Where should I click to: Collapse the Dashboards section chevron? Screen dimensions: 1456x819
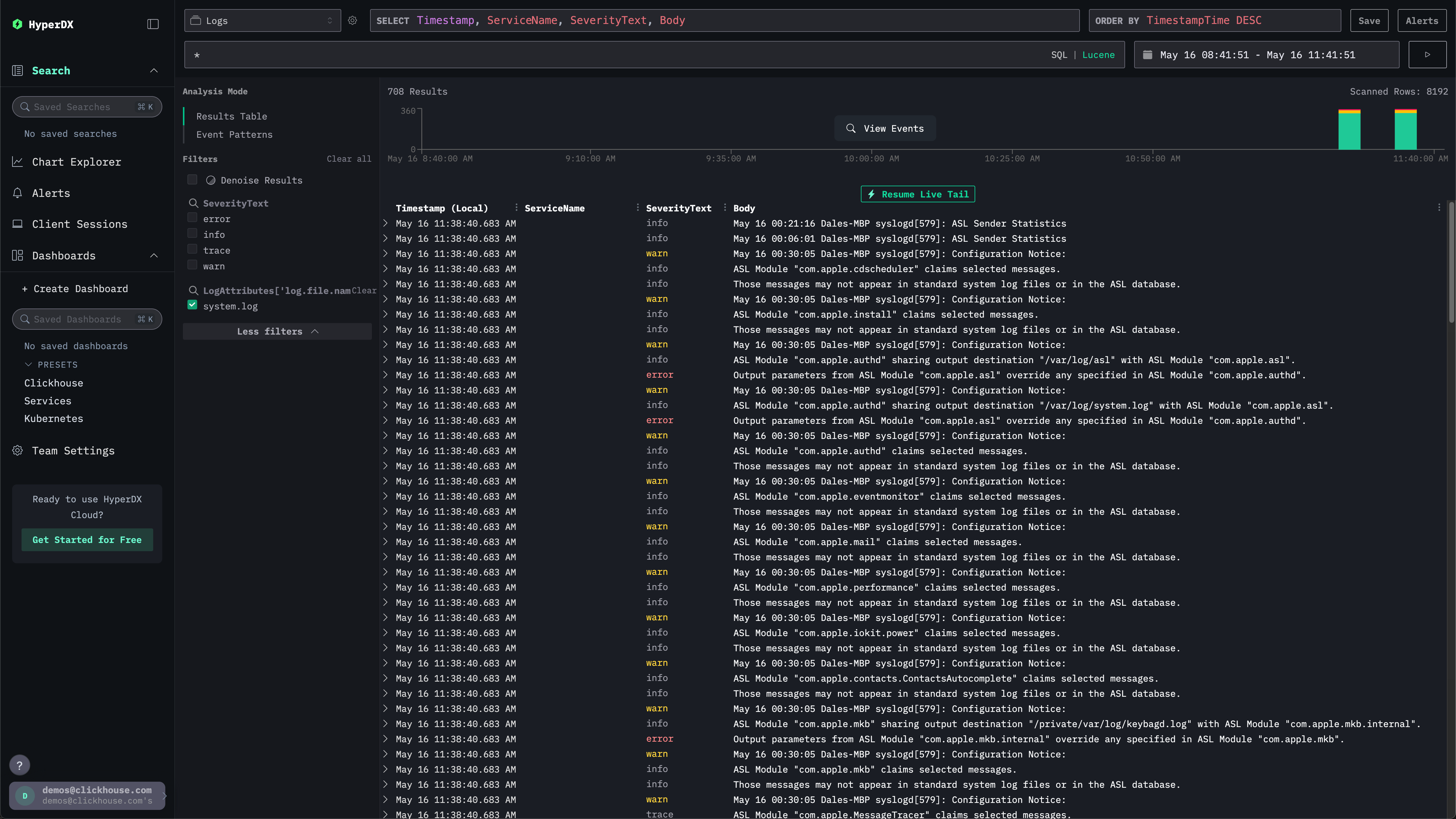click(x=154, y=255)
